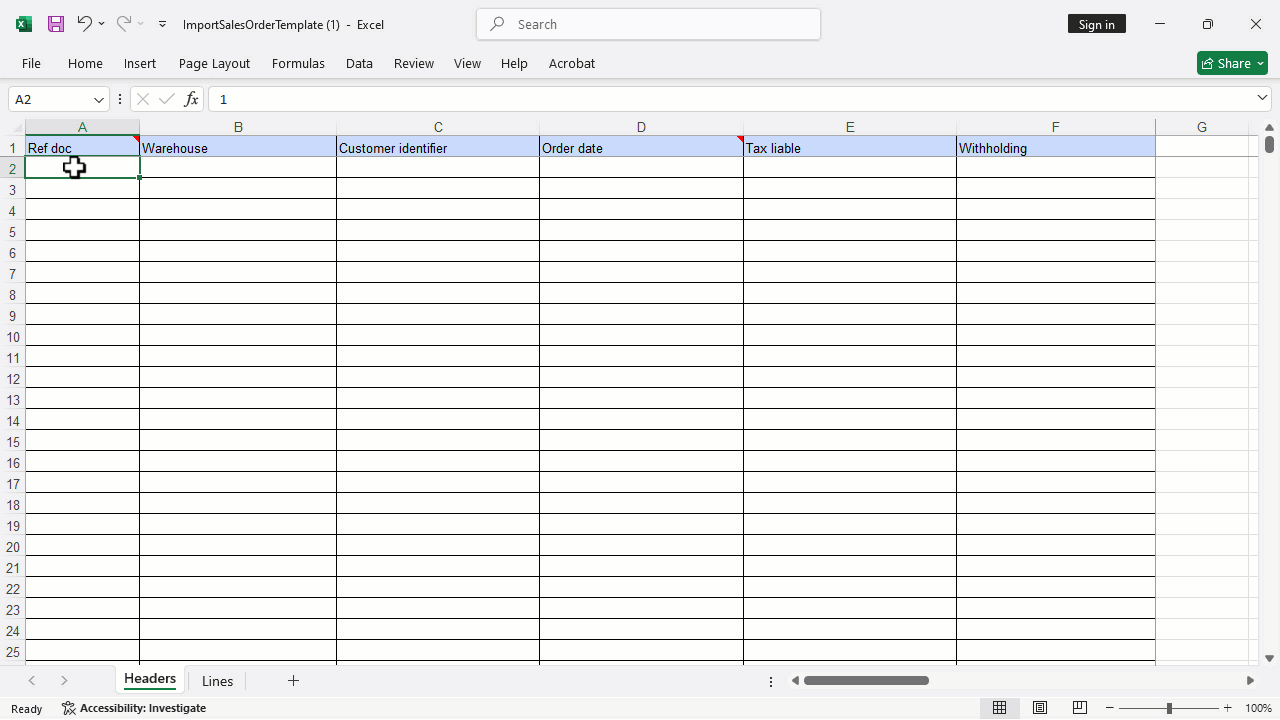Open the View ribbon tab
This screenshot has width=1280, height=720.
coord(467,63)
